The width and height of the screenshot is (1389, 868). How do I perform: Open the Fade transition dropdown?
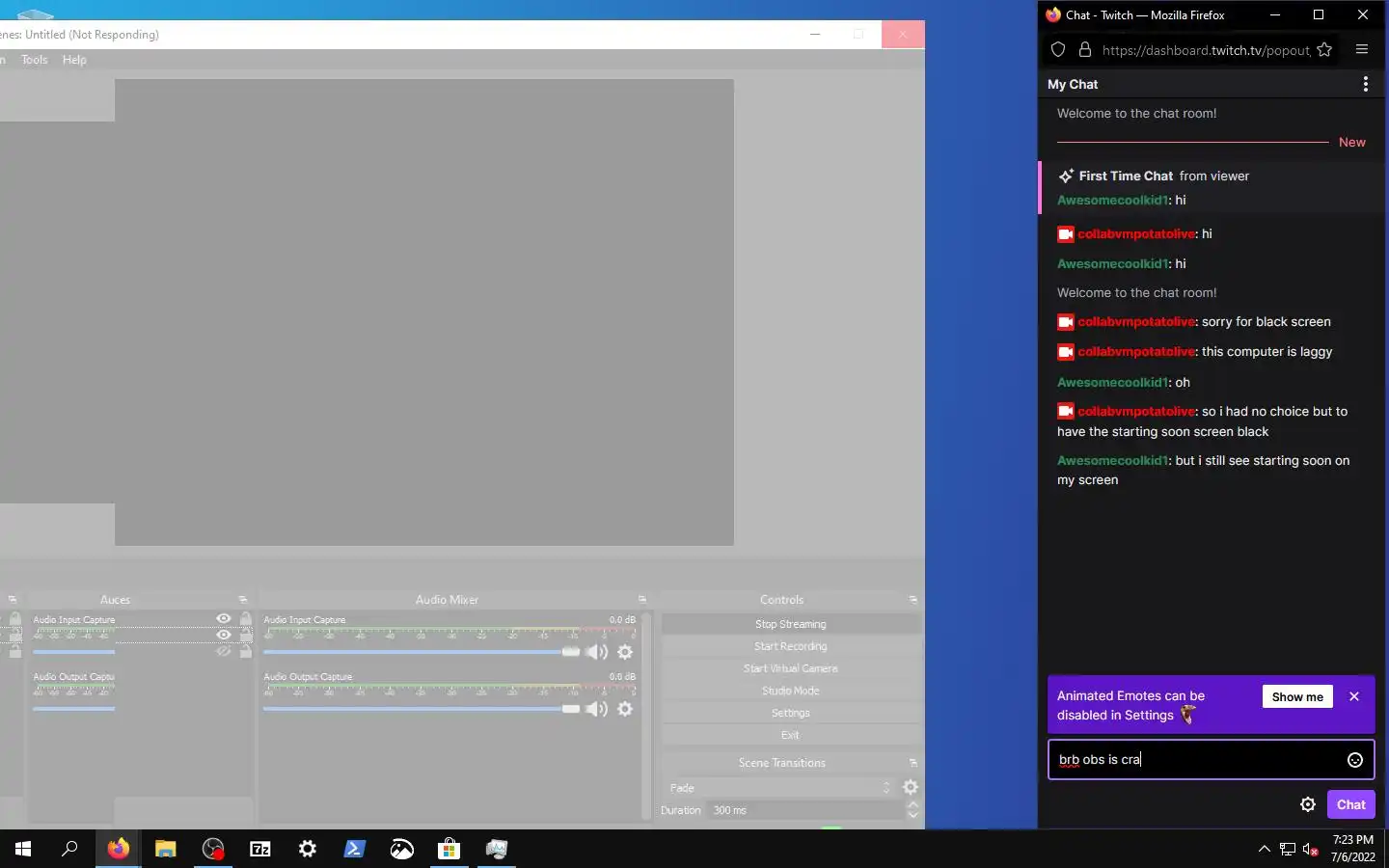[x=780, y=787]
